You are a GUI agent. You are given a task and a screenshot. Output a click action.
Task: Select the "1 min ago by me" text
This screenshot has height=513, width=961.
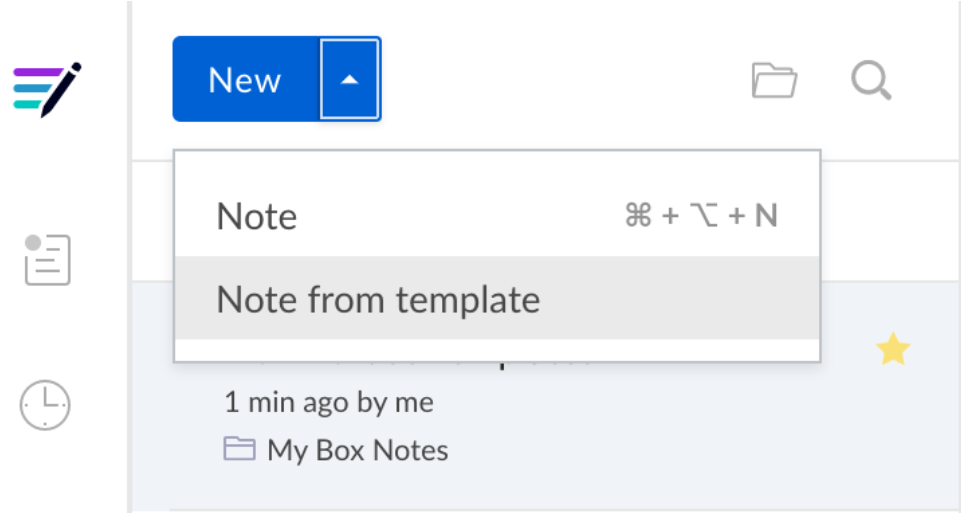point(329,403)
